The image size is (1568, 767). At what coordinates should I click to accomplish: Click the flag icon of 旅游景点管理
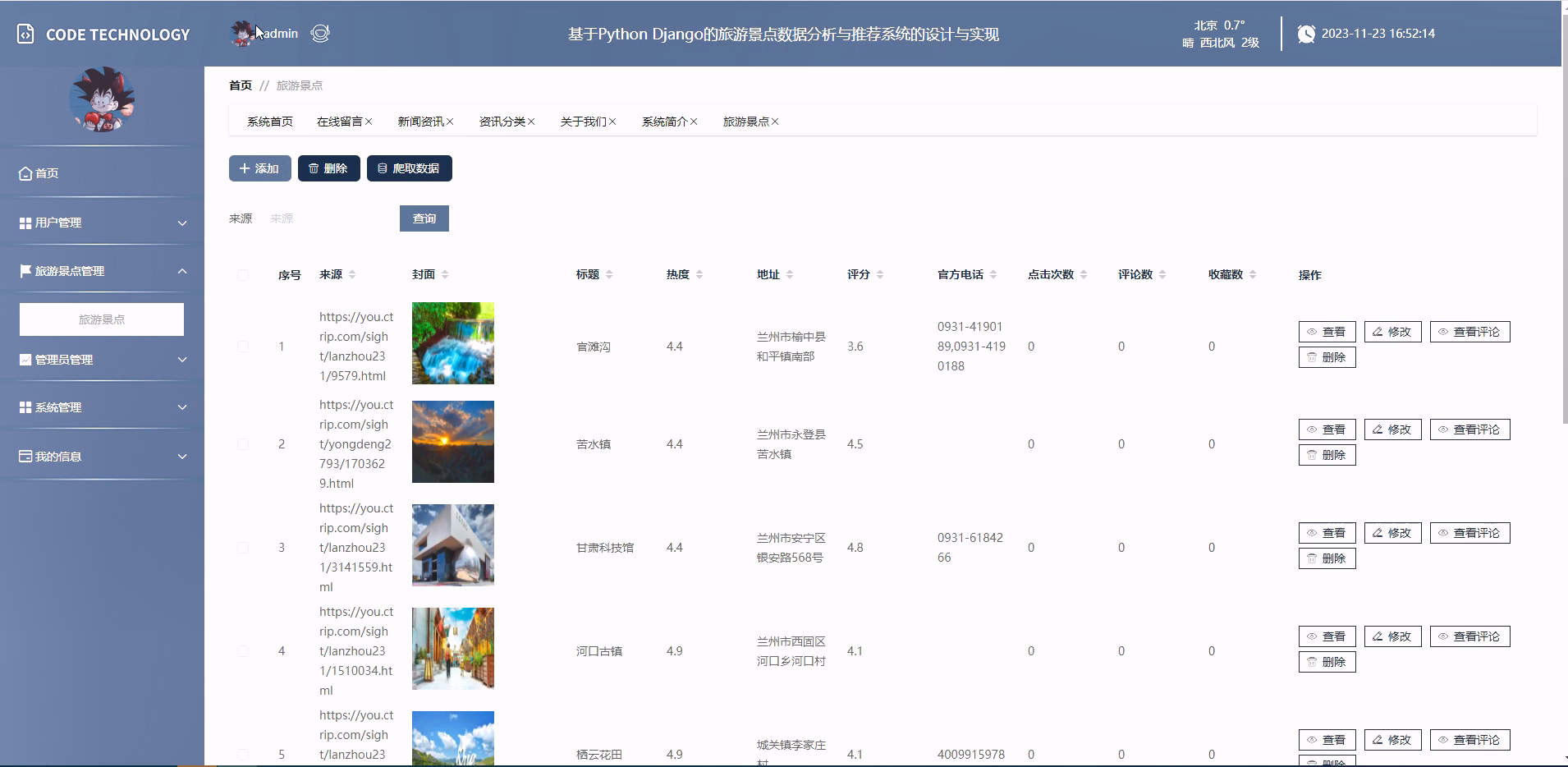coord(24,270)
